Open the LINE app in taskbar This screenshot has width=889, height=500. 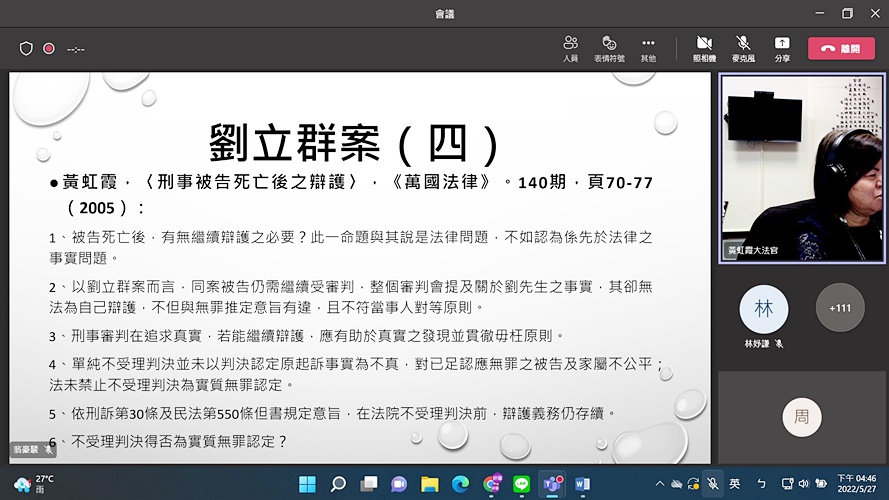[521, 484]
